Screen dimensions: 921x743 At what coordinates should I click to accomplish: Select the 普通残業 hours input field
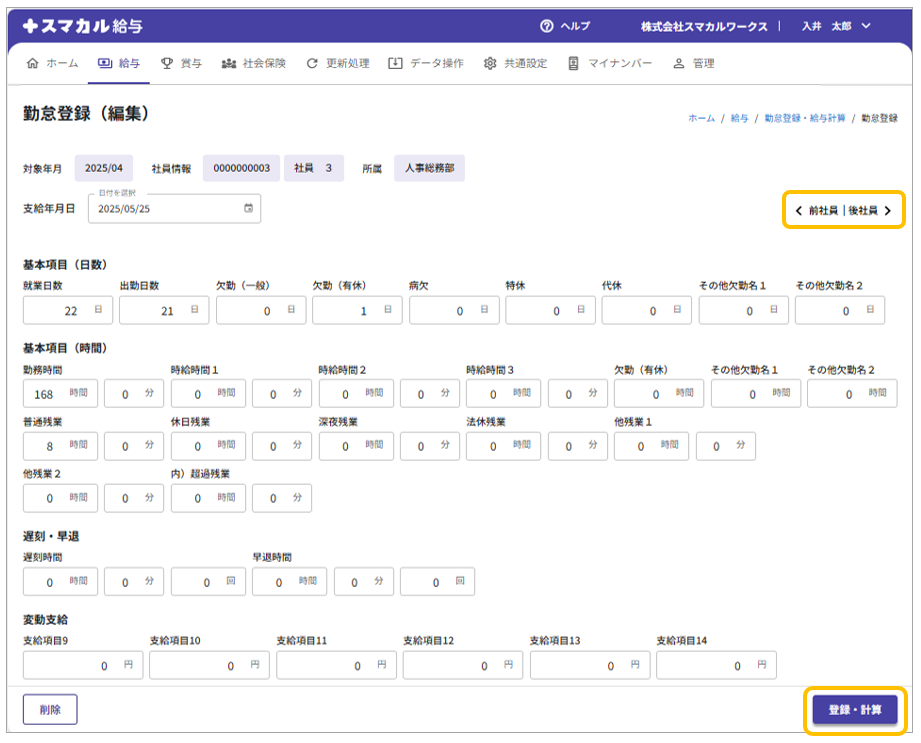[x=48, y=446]
